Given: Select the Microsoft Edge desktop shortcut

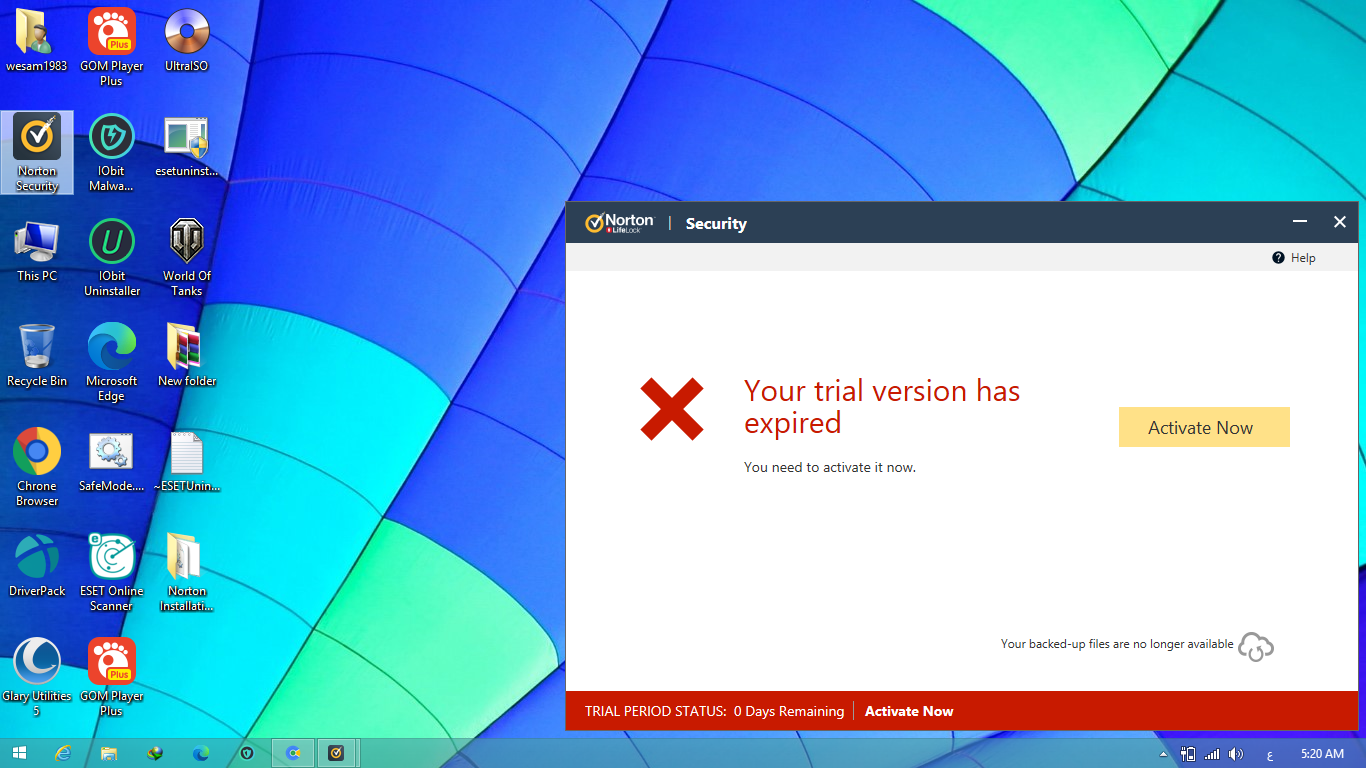Looking at the screenshot, I should [111, 362].
